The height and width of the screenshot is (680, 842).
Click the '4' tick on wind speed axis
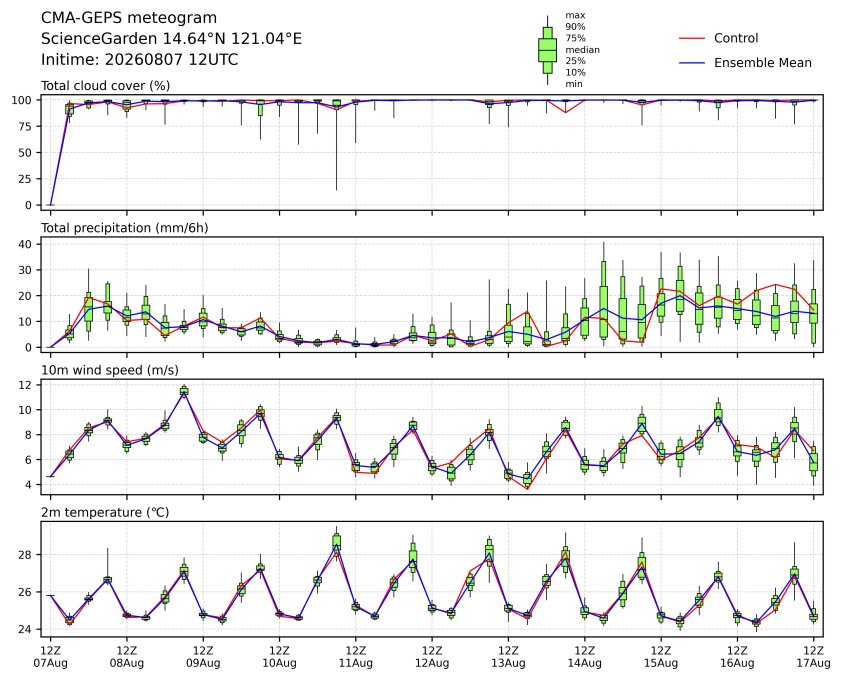pos(29,485)
